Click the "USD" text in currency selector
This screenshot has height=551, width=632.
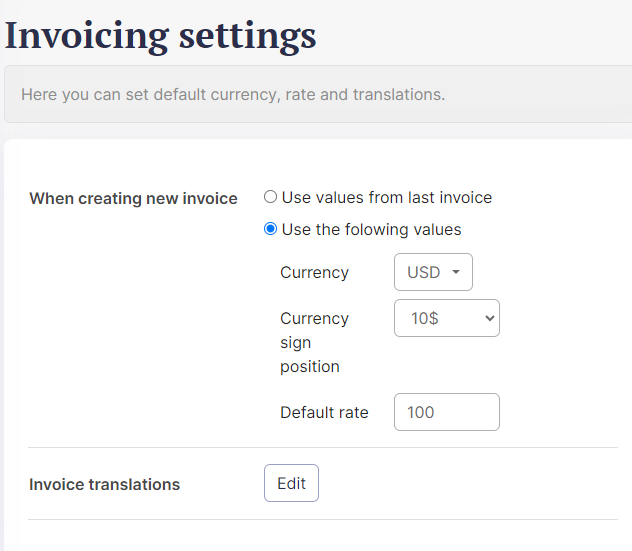point(423,272)
